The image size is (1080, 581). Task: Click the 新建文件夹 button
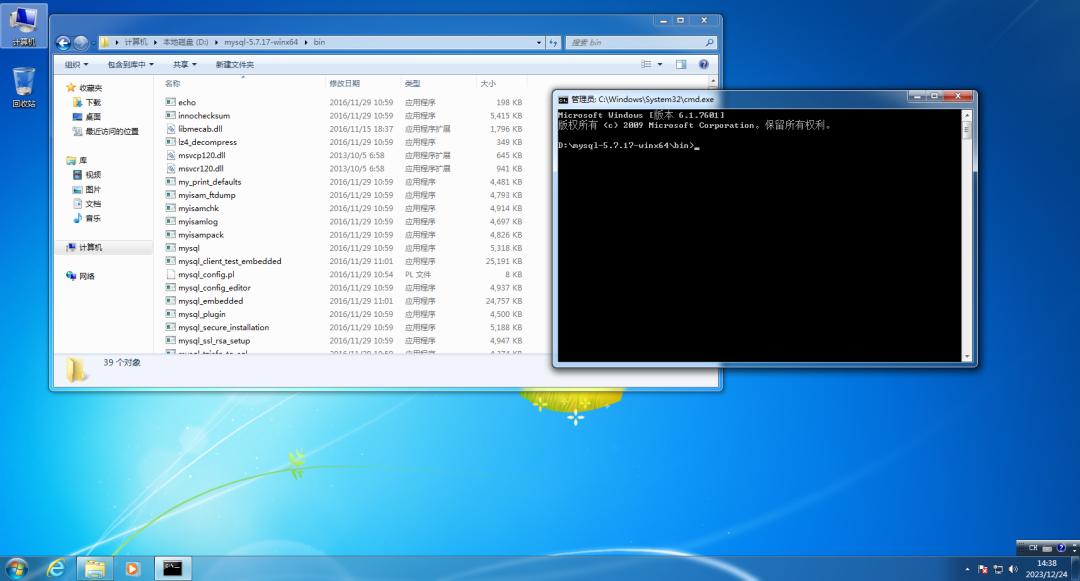click(x=234, y=65)
